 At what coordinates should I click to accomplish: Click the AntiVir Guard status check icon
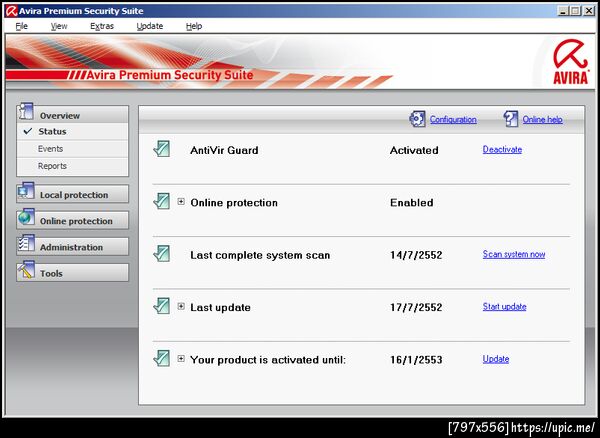coord(161,149)
